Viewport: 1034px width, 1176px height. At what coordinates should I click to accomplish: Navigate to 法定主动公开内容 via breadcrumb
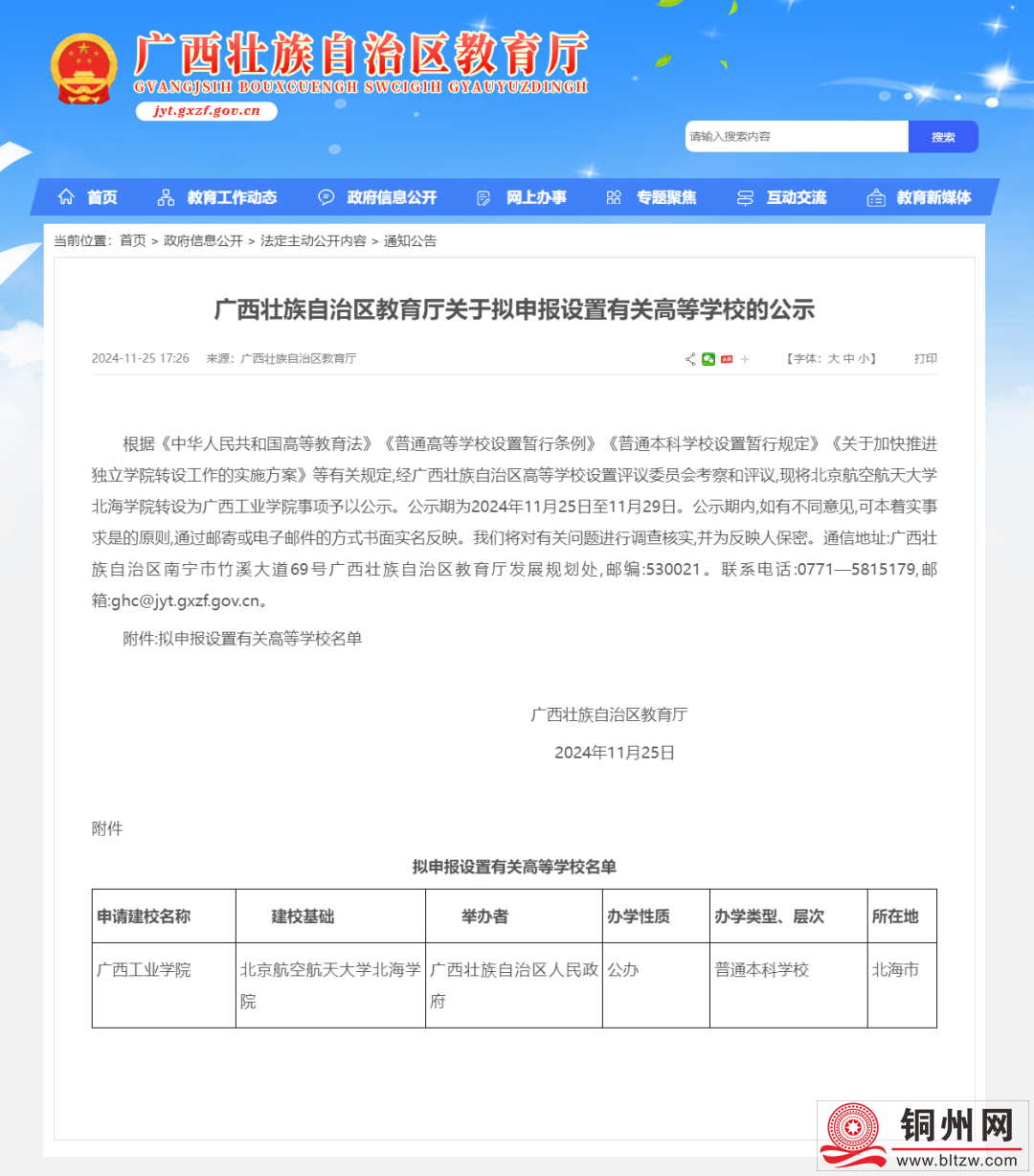tap(311, 241)
